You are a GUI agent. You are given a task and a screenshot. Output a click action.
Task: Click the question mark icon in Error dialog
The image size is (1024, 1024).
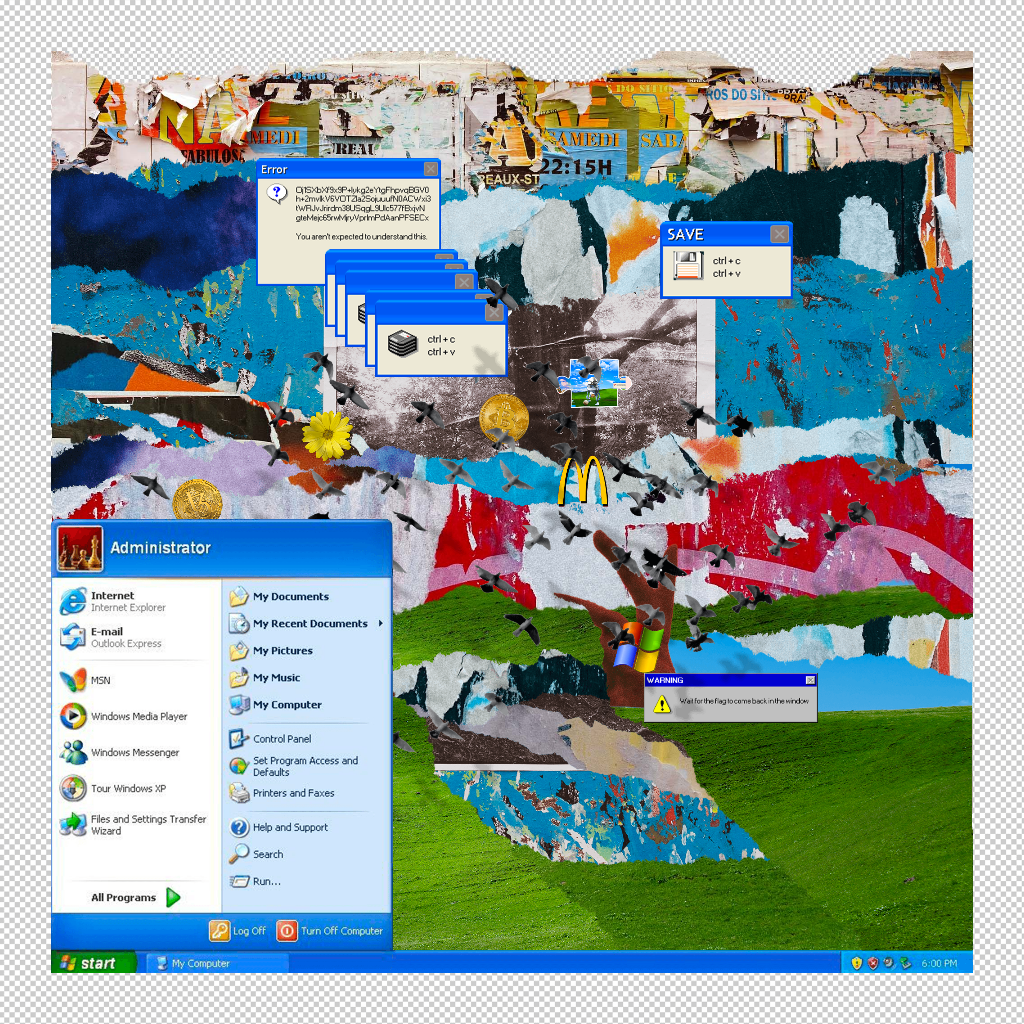[x=277, y=193]
